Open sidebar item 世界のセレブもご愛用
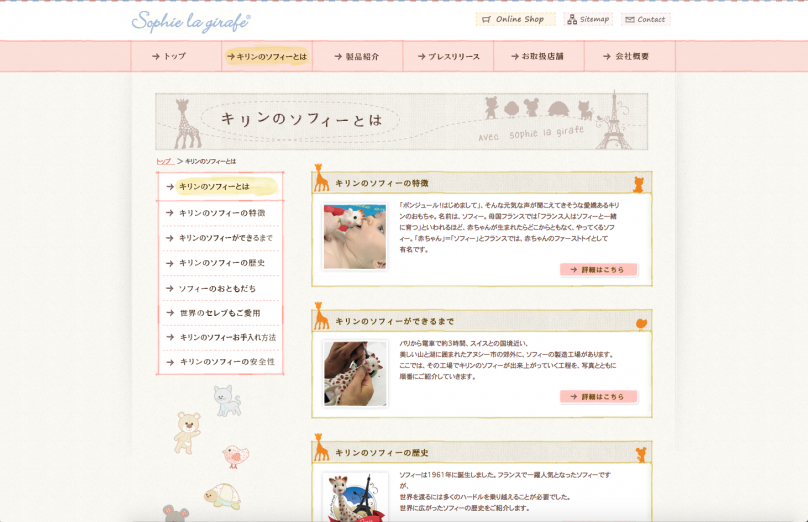 [221, 313]
